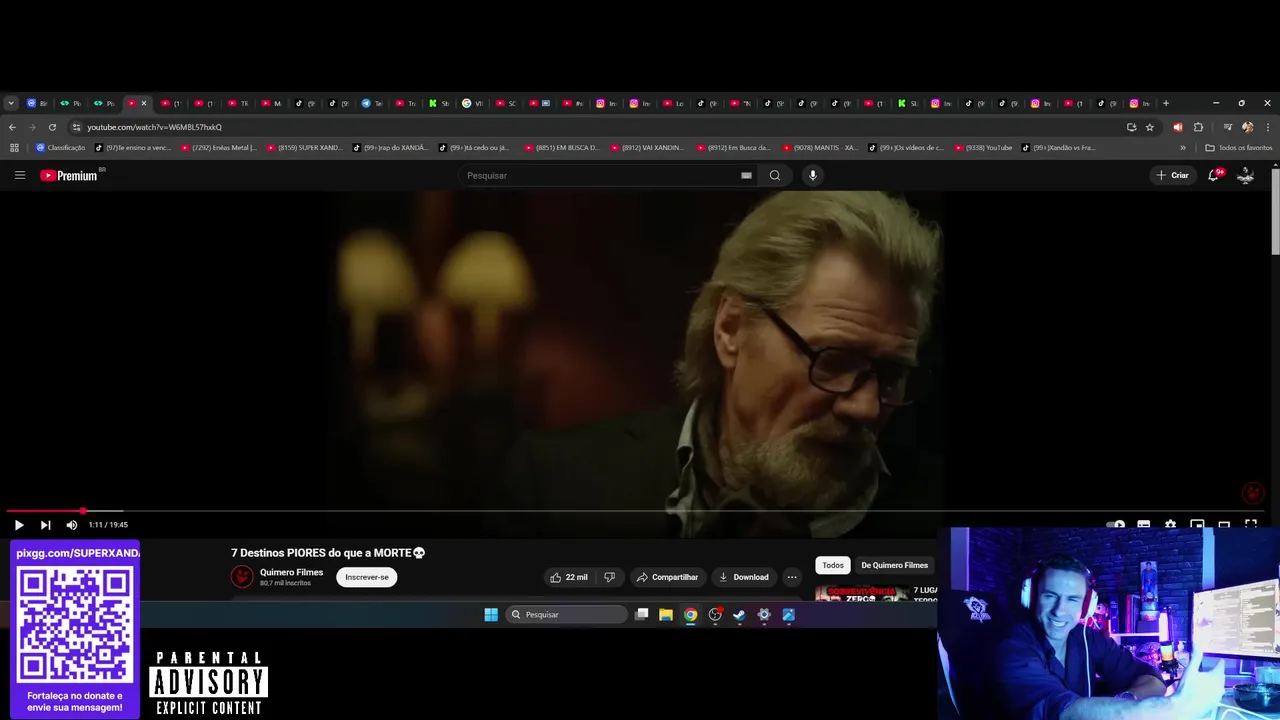The width and height of the screenshot is (1280, 720).
Task: Open a new browser tab
Action: point(1165,103)
